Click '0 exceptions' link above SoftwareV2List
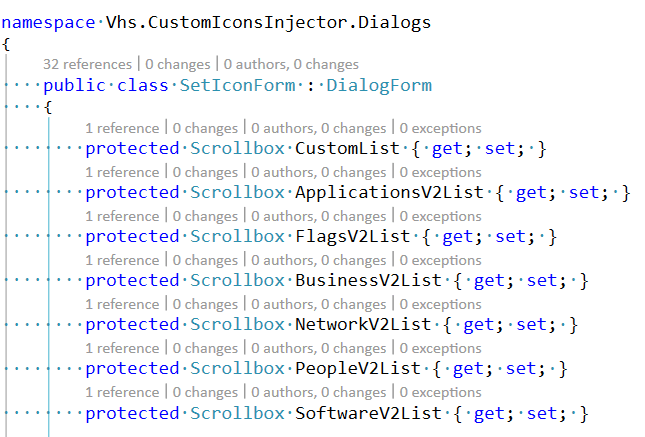 click(x=441, y=392)
